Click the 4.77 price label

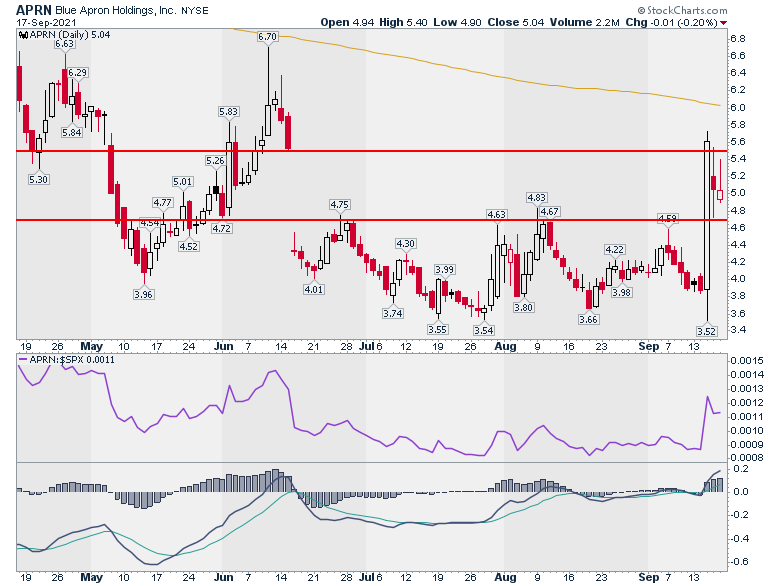[162, 202]
